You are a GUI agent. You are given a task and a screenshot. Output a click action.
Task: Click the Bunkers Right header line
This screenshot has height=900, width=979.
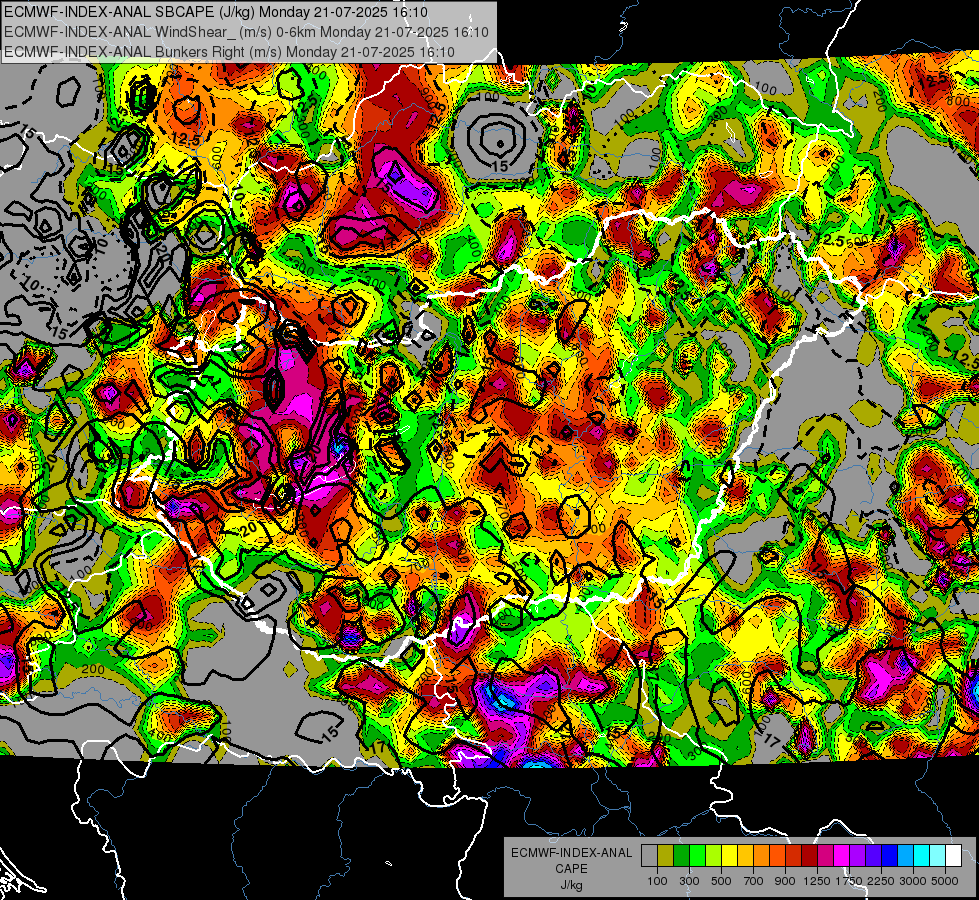229,52
